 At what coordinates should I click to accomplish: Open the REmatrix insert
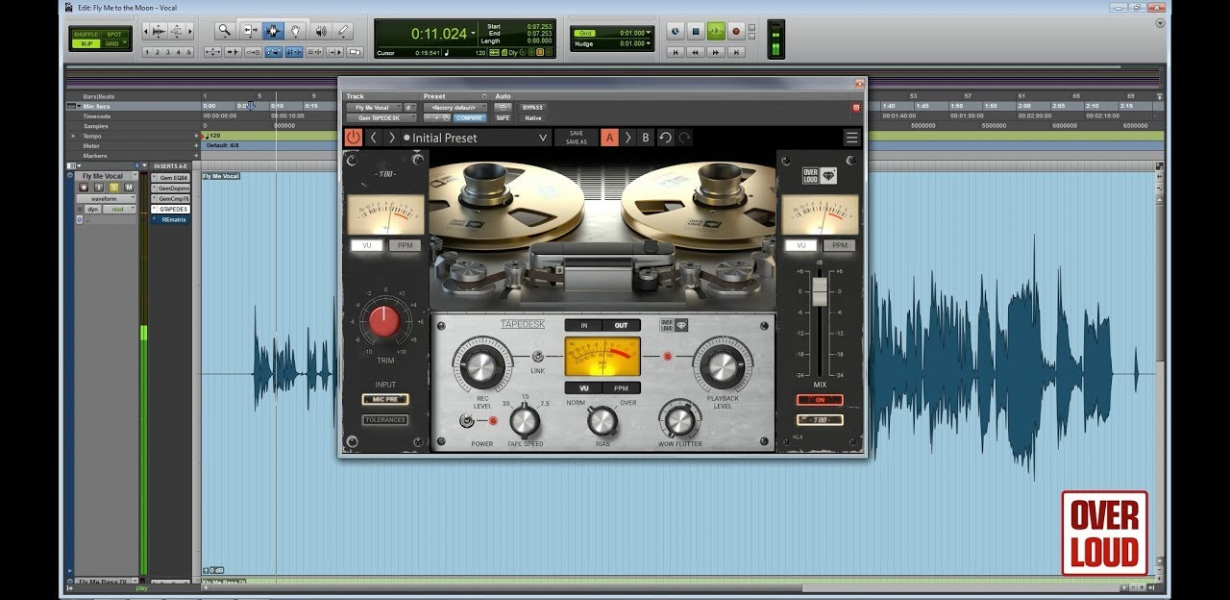(170, 219)
